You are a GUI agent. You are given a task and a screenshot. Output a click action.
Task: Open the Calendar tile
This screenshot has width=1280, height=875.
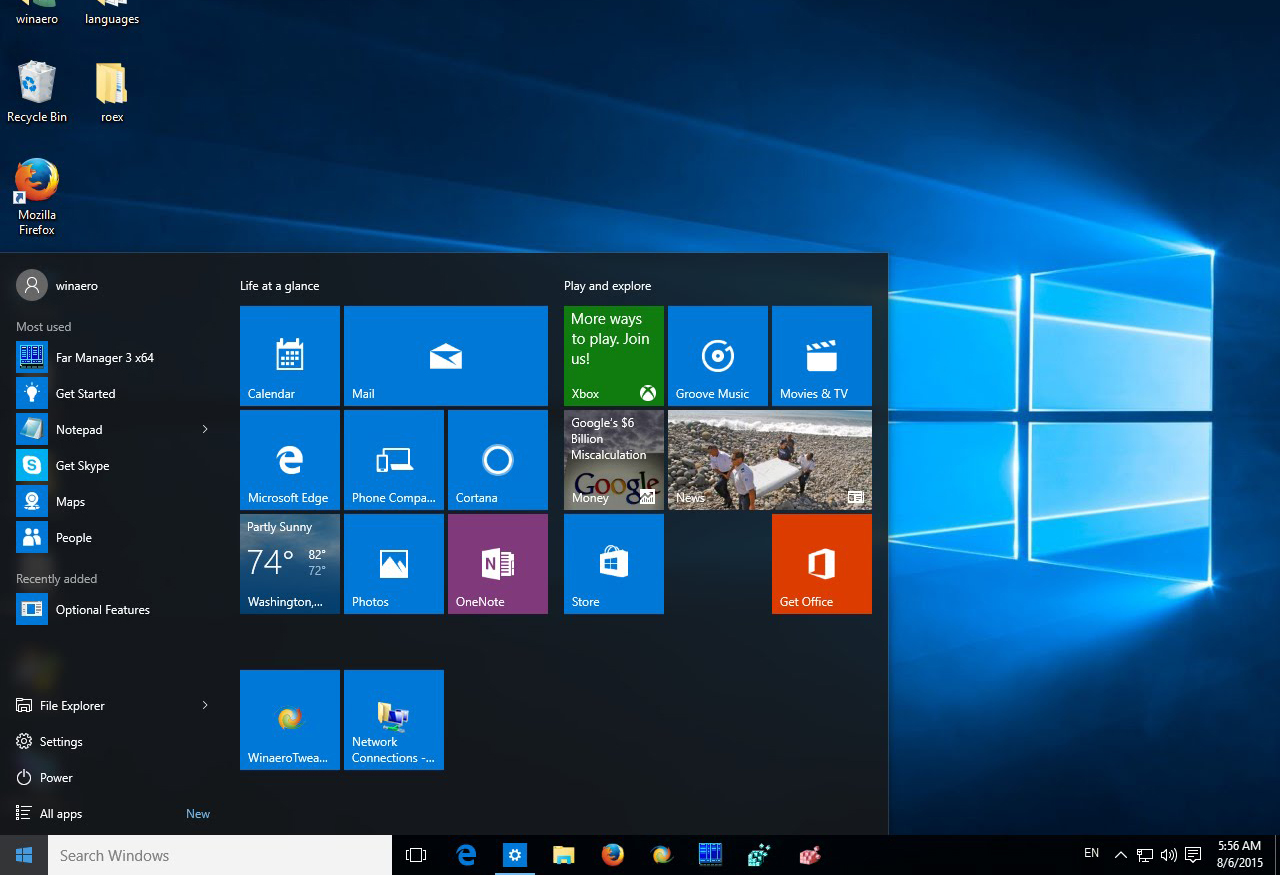pyautogui.click(x=290, y=356)
